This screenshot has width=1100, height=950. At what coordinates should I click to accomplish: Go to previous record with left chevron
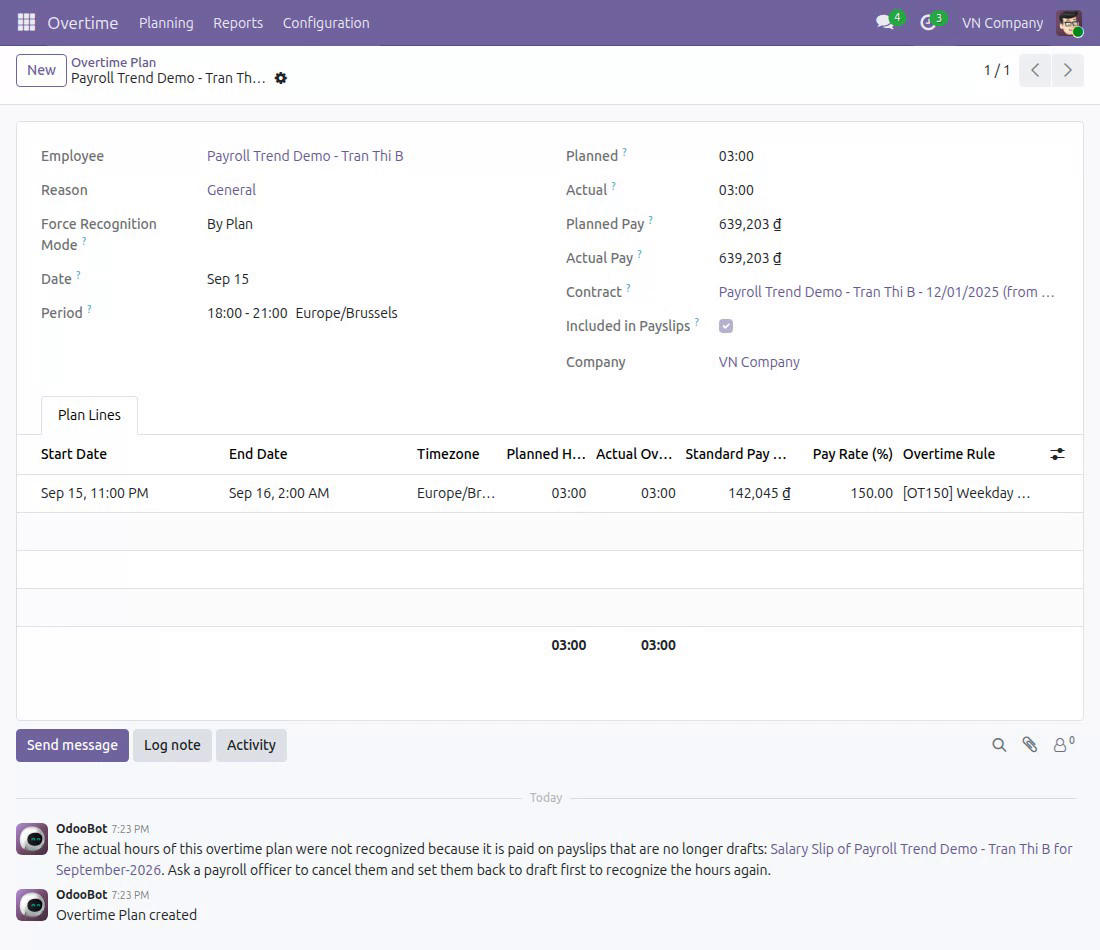click(1035, 70)
